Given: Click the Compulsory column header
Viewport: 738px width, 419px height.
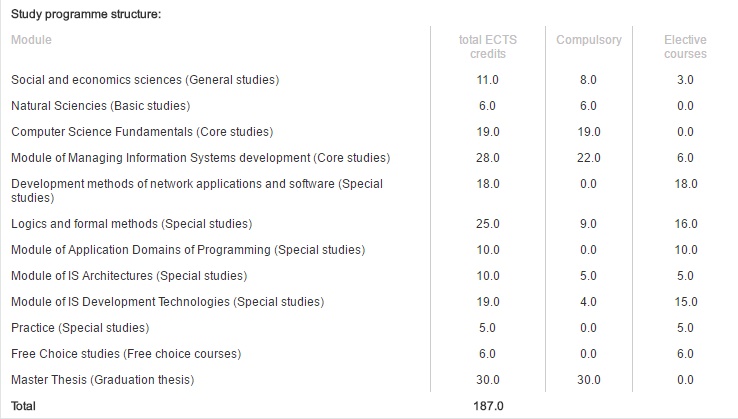Looking at the screenshot, I should click(589, 40).
